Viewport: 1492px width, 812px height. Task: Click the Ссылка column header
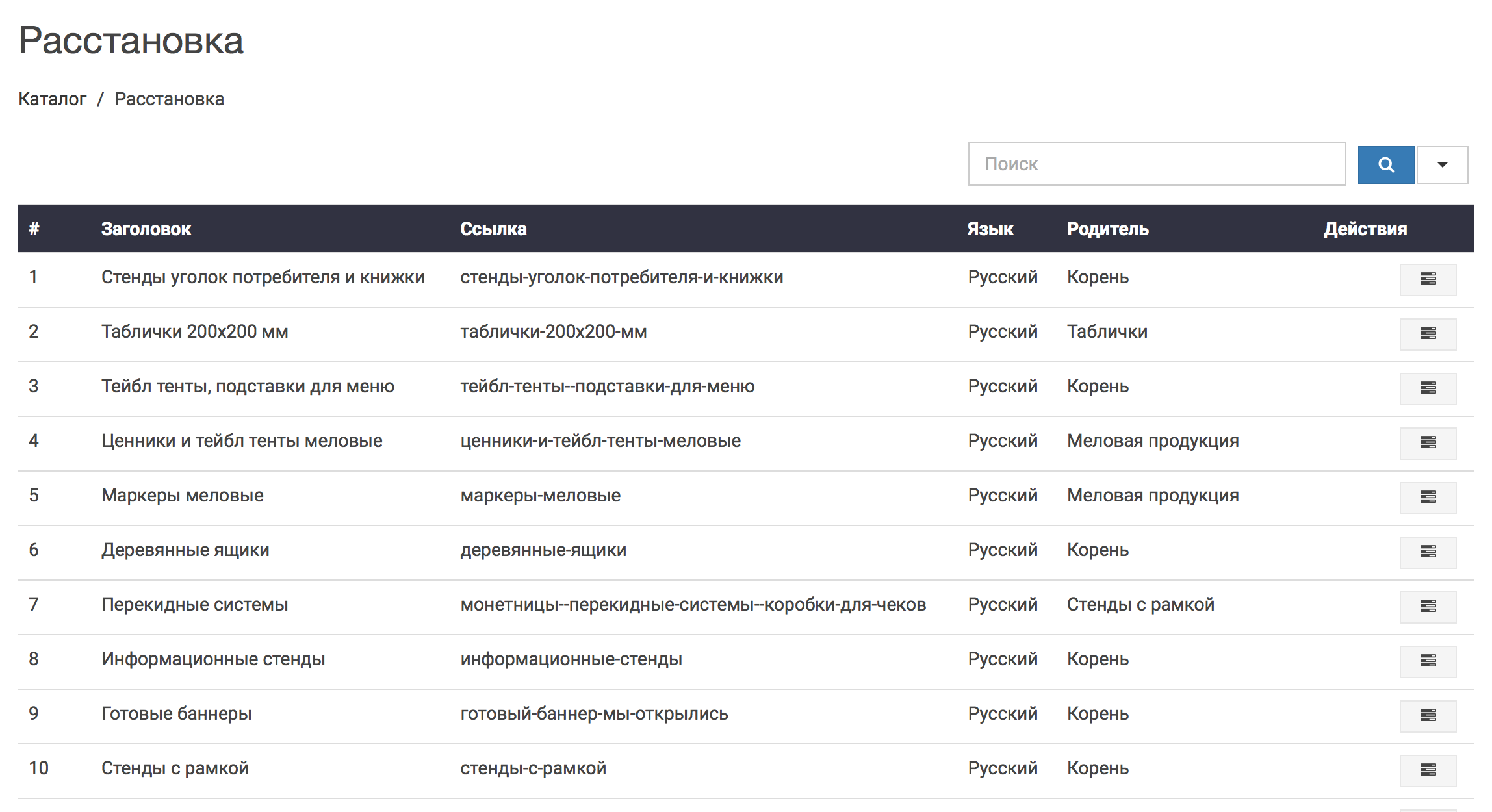tap(493, 229)
